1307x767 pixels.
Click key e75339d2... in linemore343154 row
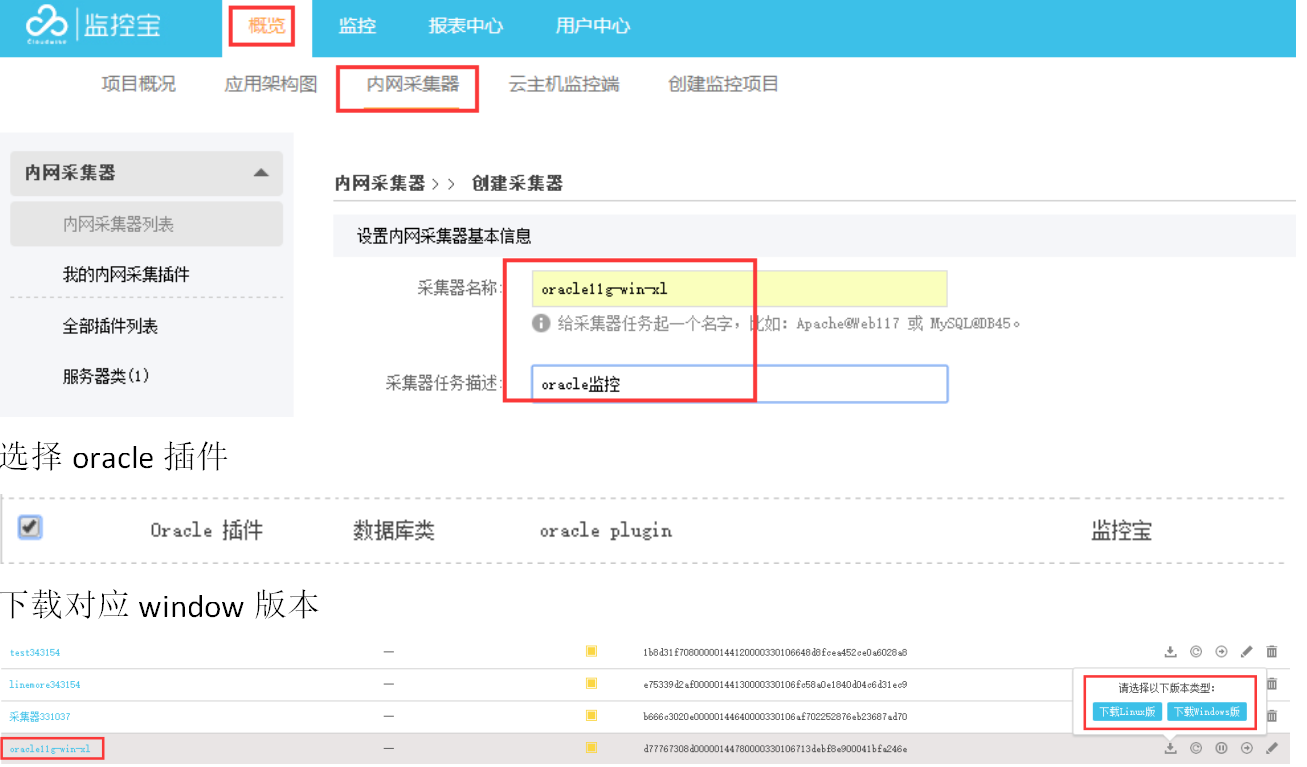pyautogui.click(x=775, y=684)
